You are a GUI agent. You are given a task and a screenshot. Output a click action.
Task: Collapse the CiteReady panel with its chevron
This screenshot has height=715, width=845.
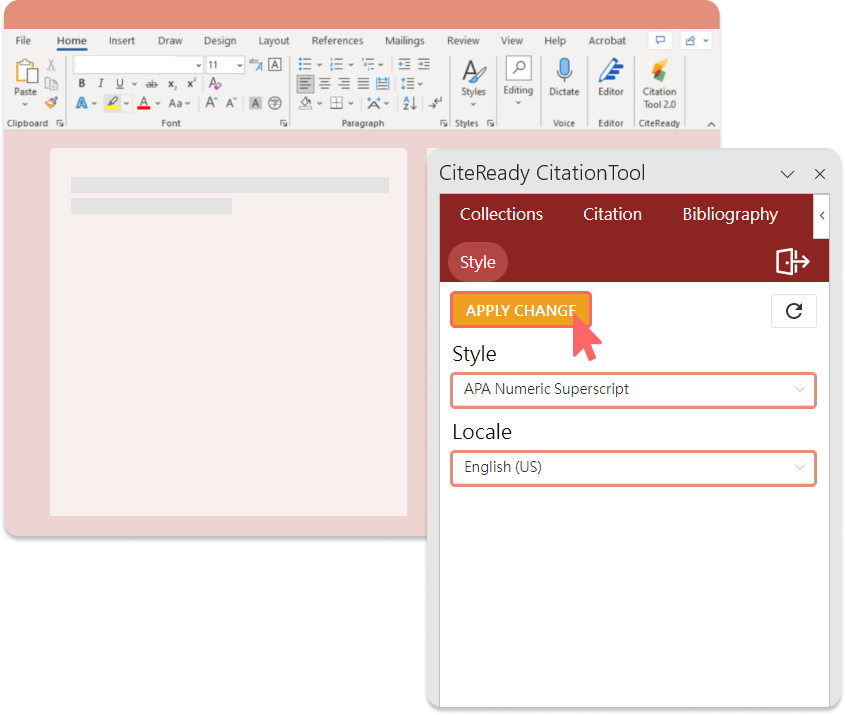pyautogui.click(x=821, y=216)
